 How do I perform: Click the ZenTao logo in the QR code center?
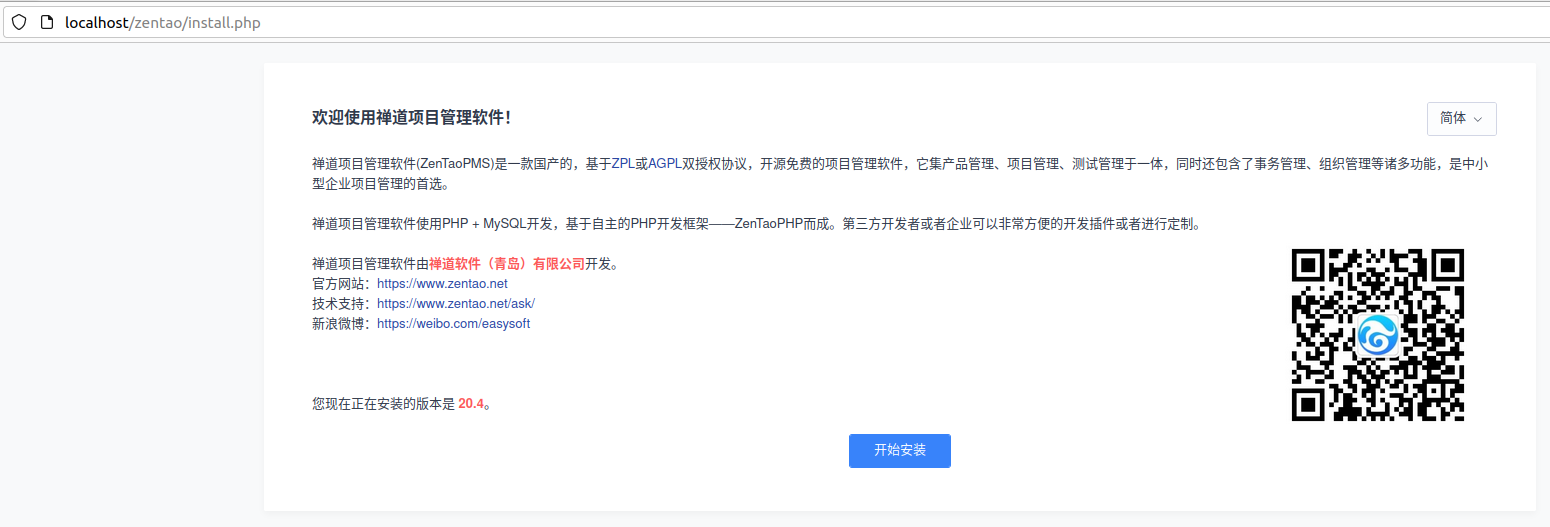coord(1378,335)
